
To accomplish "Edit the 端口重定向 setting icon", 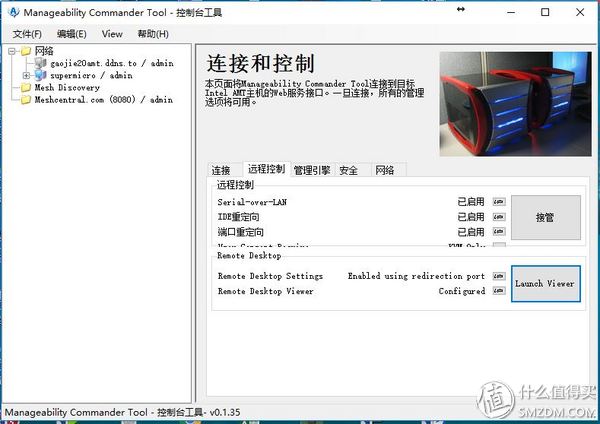I will pyautogui.click(x=499, y=232).
